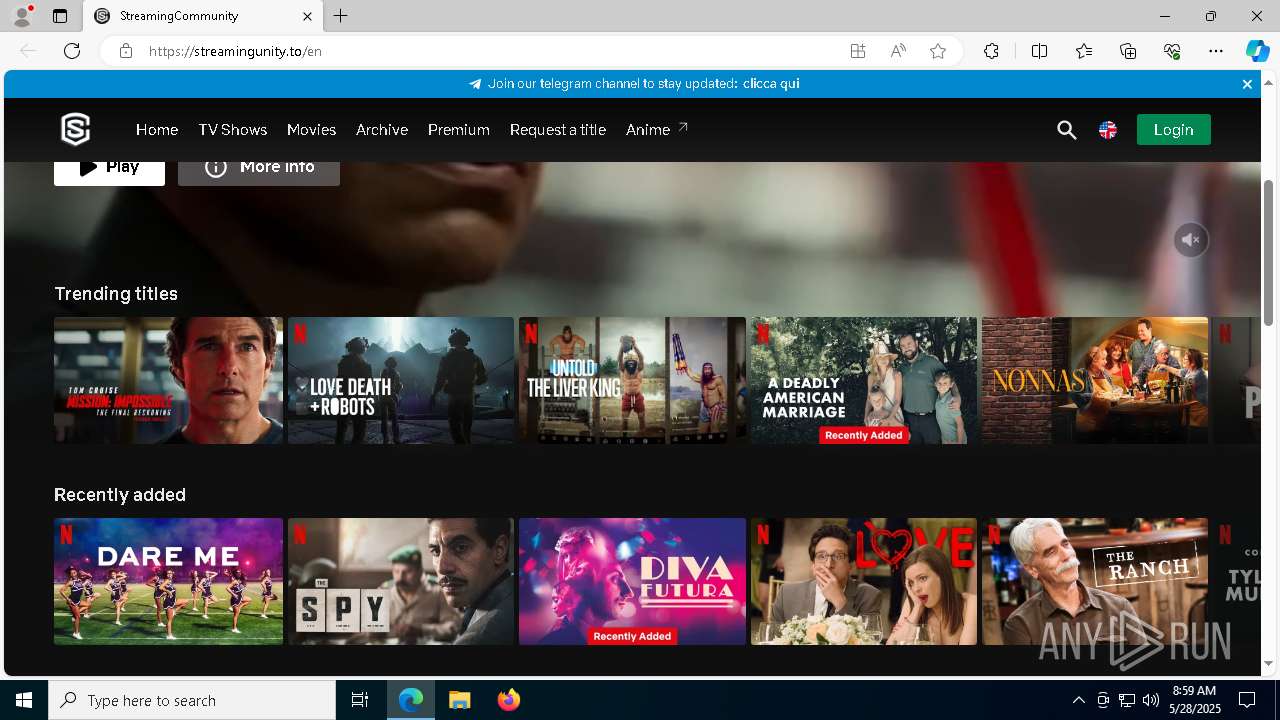
Task: Open the browser Extensions puzzle icon
Action: point(991,51)
